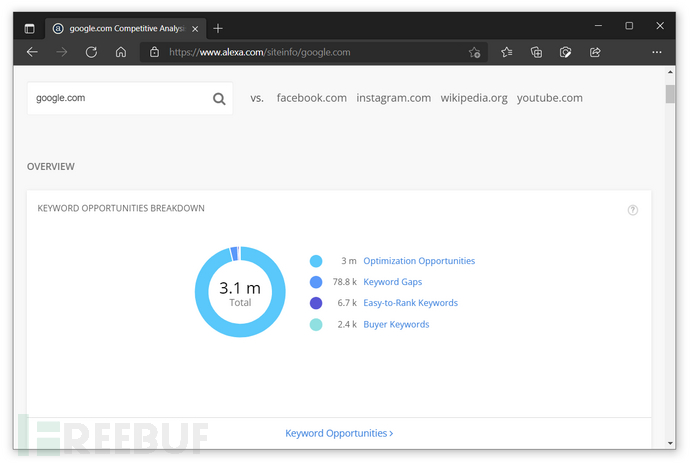Compare with wikipedia.org
Viewport: 690px width, 463px height.
[474, 98]
